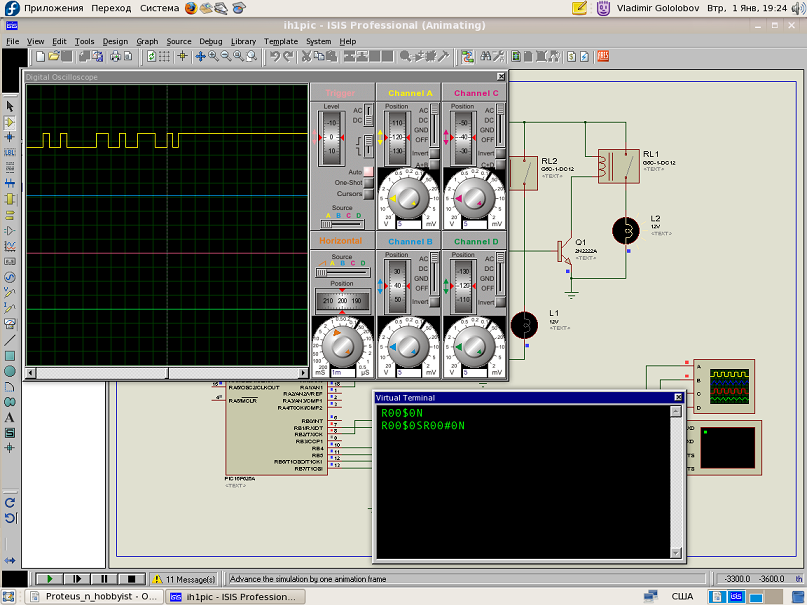Set Channel D coupling slider
Viewport: 807px width, 605px height.
tap(500, 273)
